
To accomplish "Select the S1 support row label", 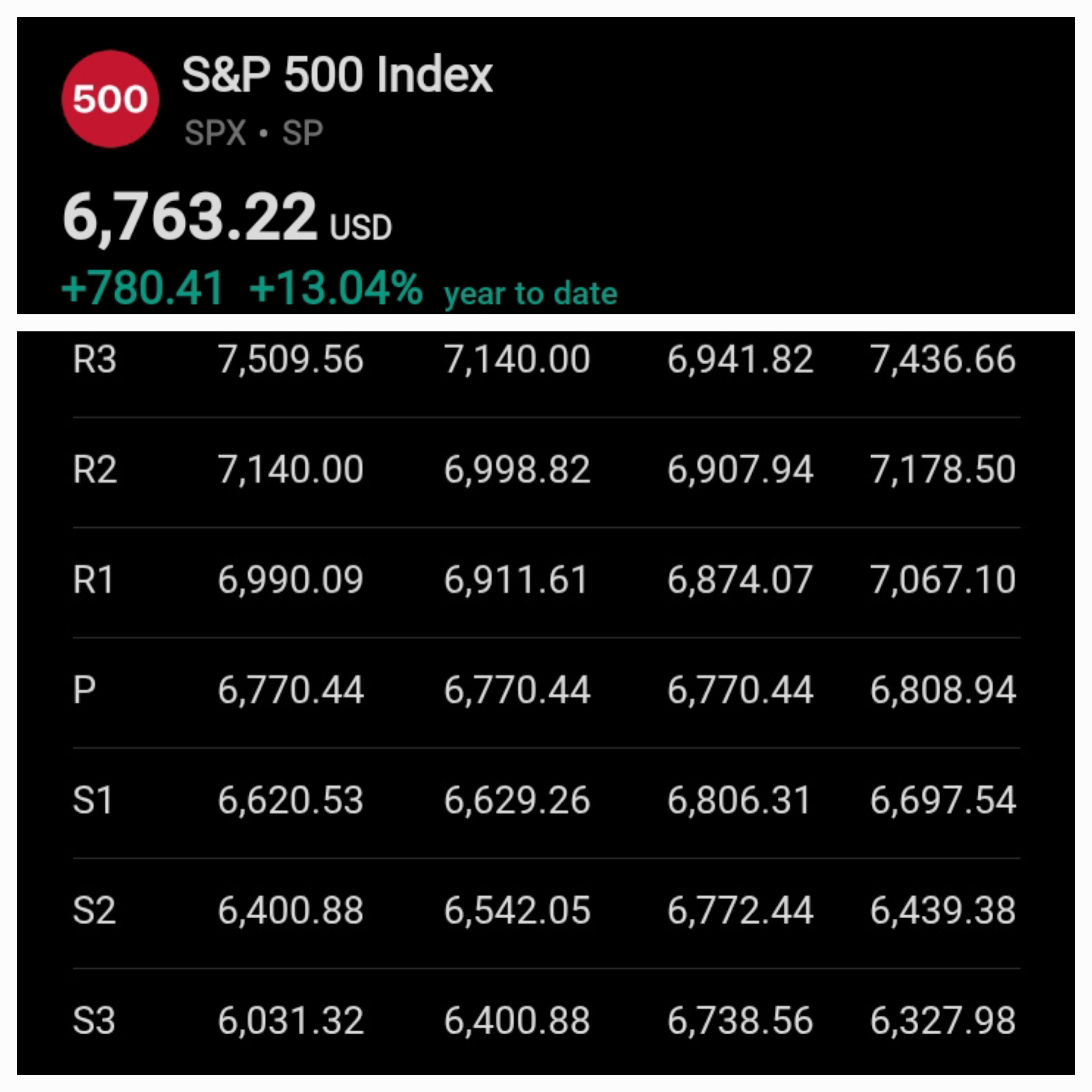I will click(x=93, y=800).
